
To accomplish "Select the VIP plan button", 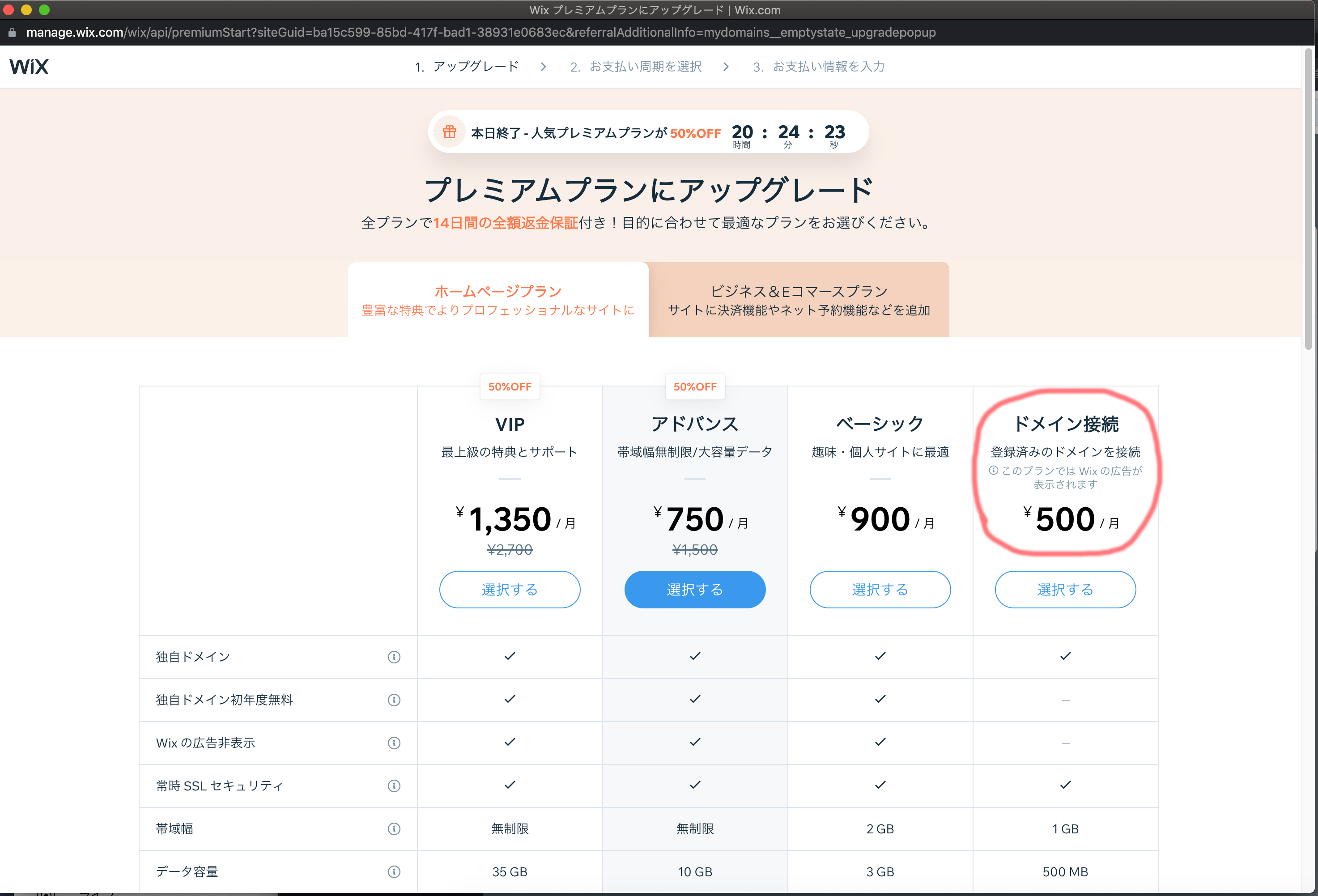I will click(x=509, y=589).
